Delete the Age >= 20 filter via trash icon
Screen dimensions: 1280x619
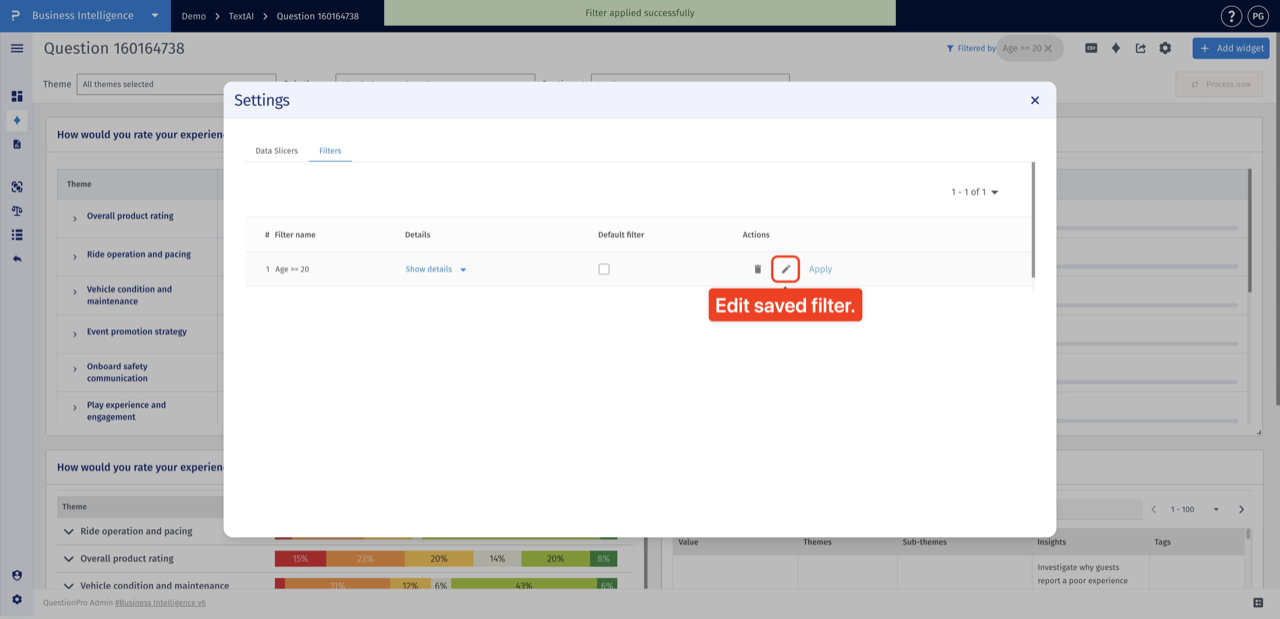tap(758, 269)
